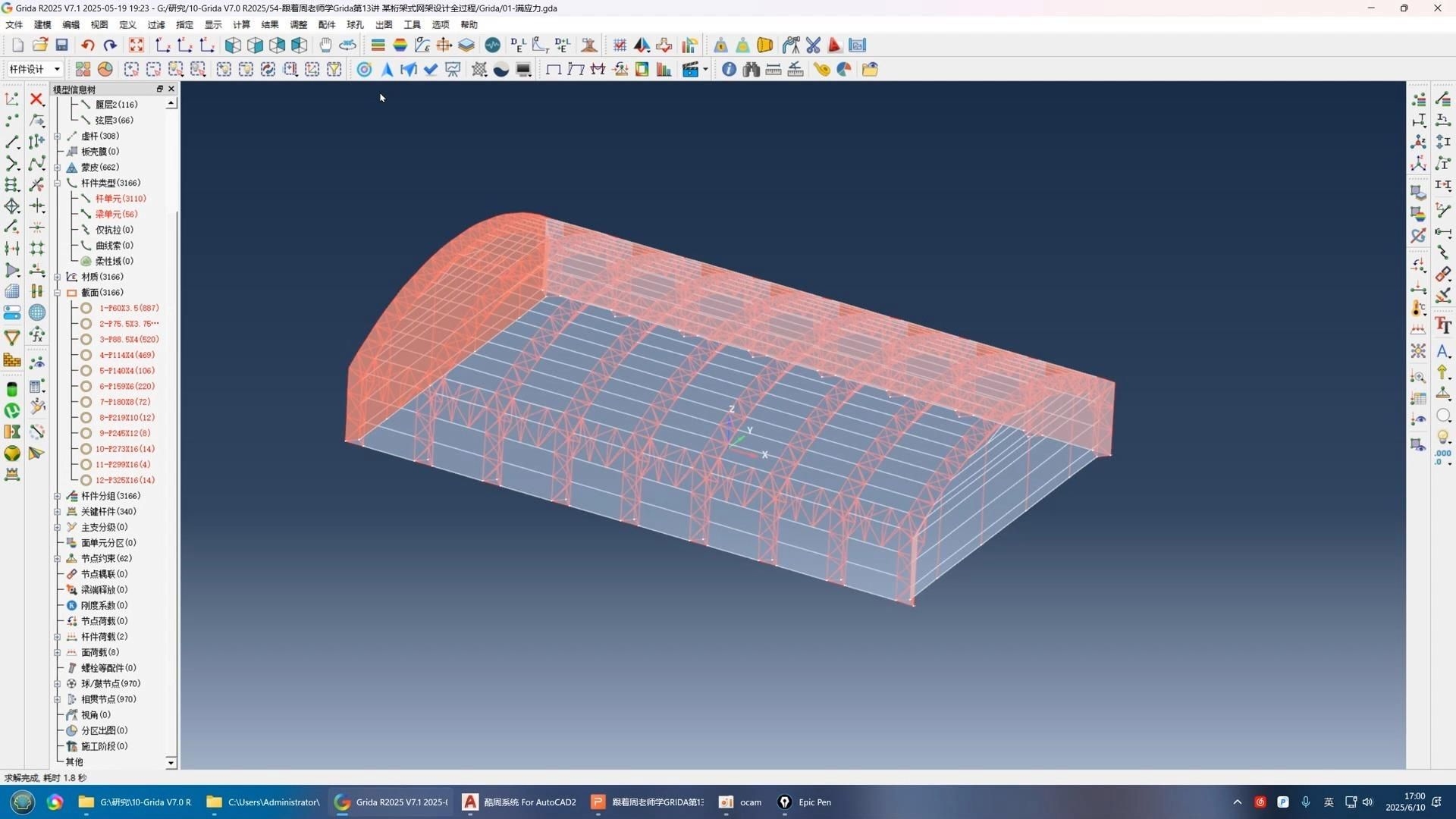Image resolution: width=1456 pixels, height=819 pixels.
Task: Select 梁单元(56) in the tree
Action: point(116,215)
